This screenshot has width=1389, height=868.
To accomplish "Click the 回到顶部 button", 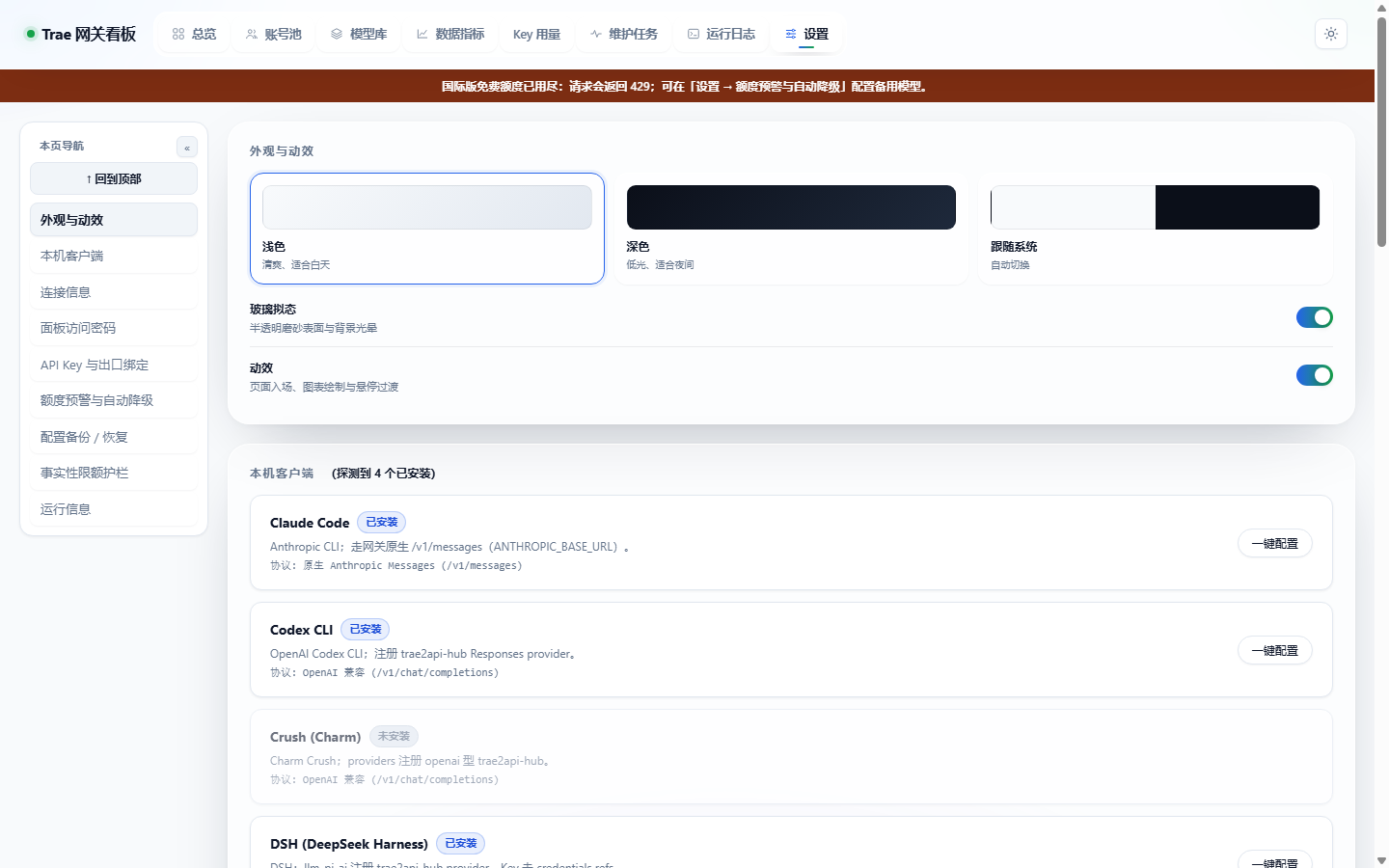I will pyautogui.click(x=114, y=178).
